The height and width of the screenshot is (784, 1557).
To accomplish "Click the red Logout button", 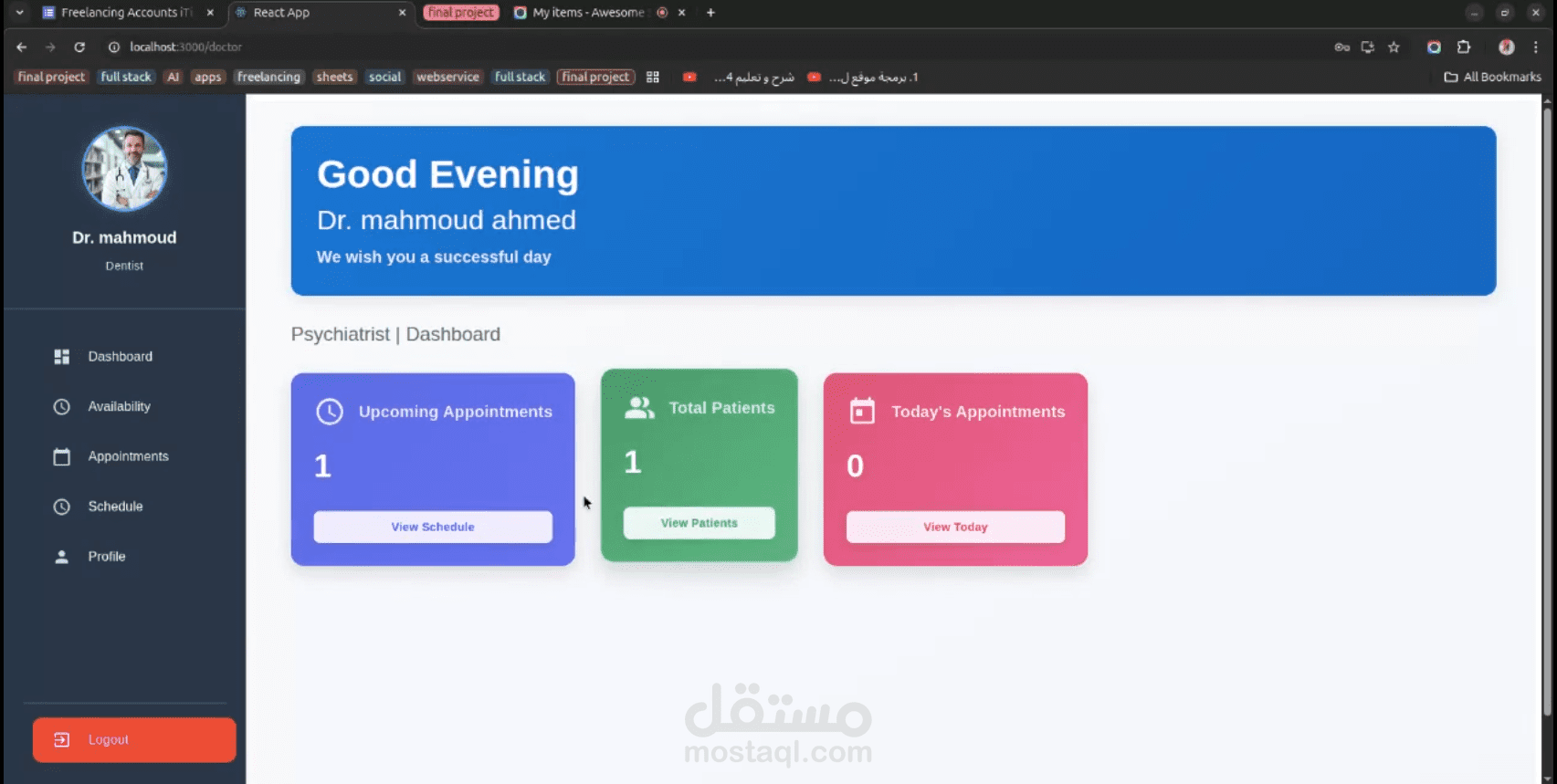I will click(134, 740).
